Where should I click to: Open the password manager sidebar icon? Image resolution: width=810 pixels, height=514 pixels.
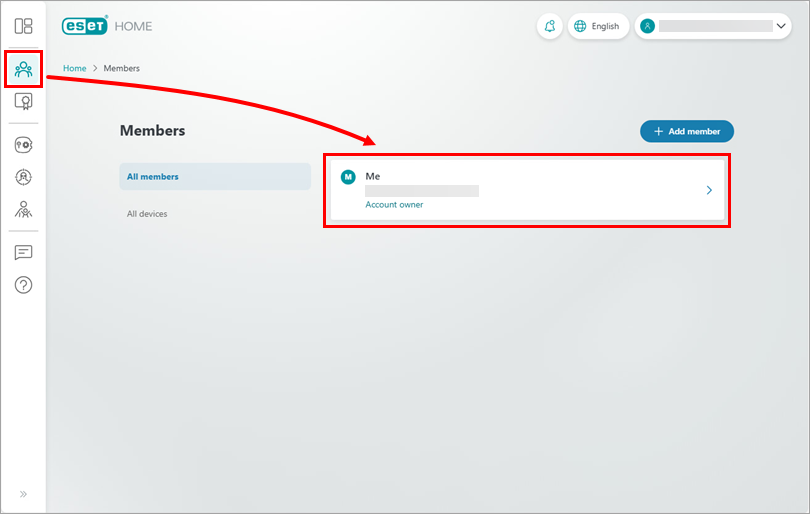(23, 145)
